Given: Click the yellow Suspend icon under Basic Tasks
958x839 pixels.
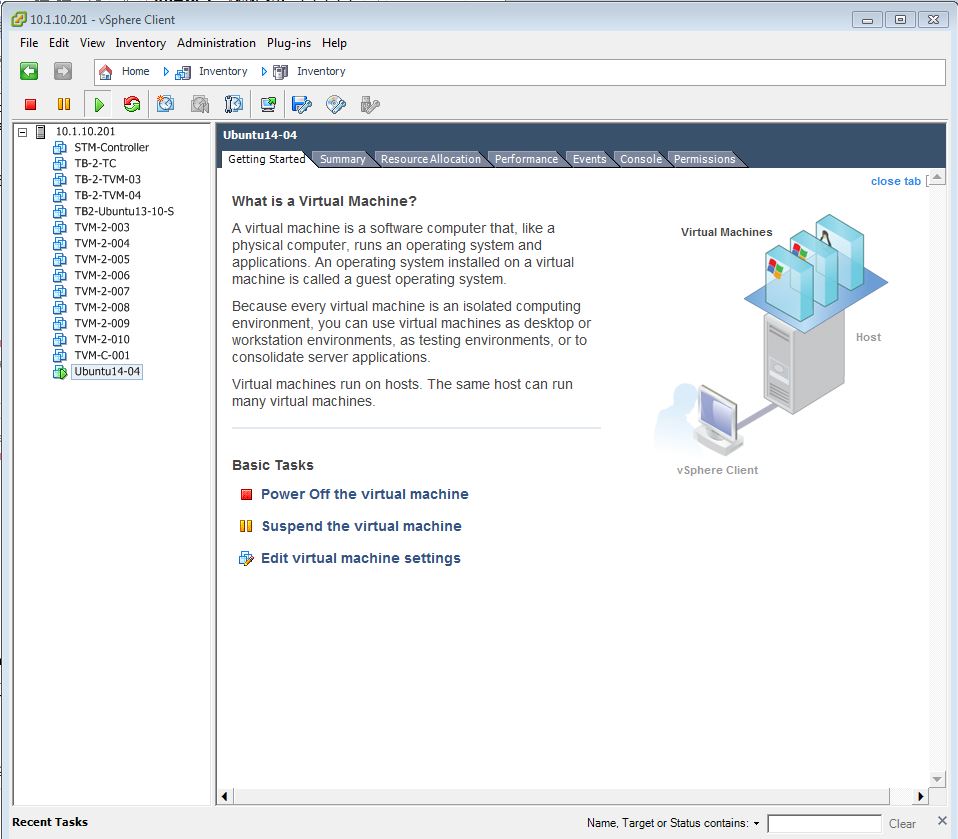Looking at the screenshot, I should 246,526.
